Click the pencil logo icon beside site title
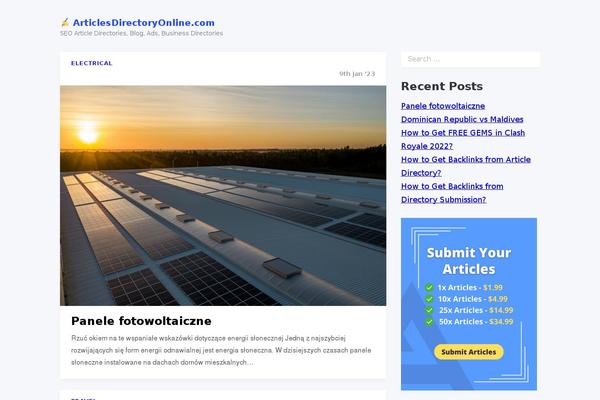 (65, 22)
